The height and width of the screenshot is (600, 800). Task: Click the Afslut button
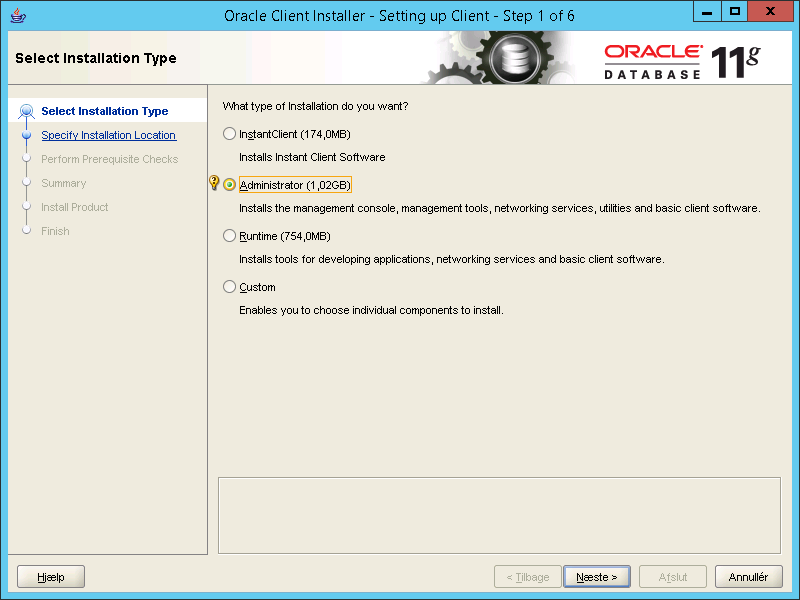673,577
